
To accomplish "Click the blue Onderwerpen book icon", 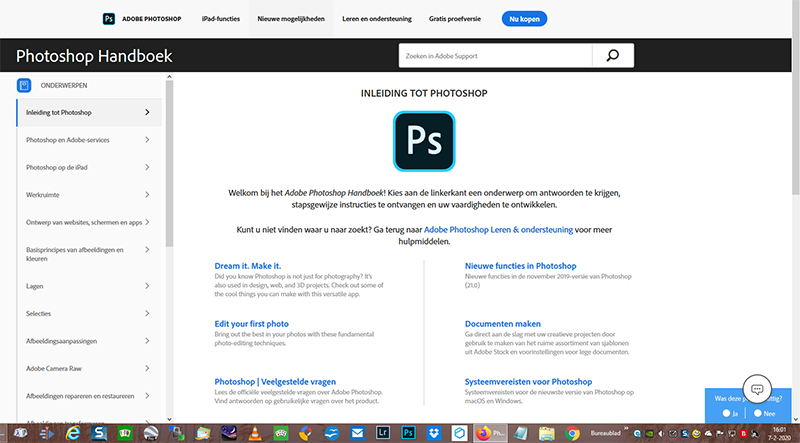I will (24, 85).
